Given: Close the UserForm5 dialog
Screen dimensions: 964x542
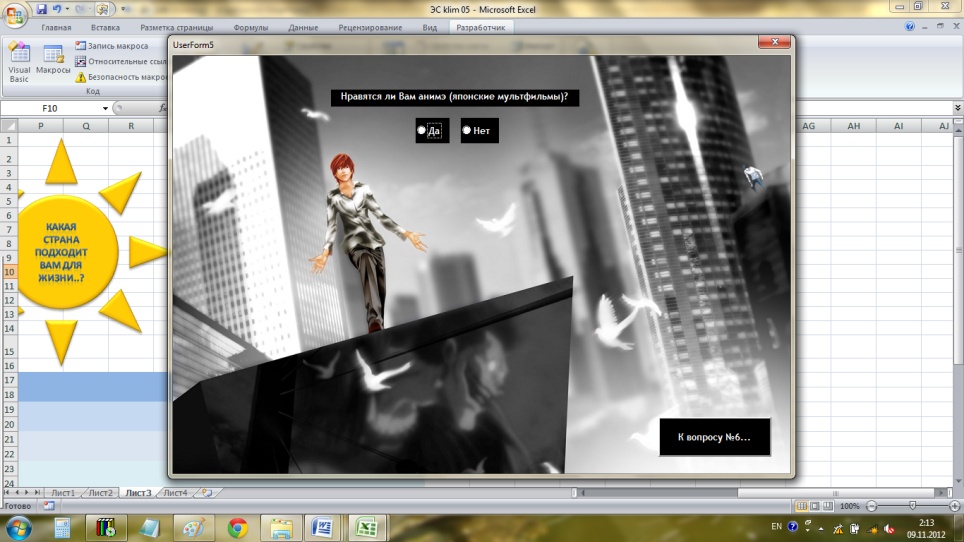Looking at the screenshot, I should point(774,42).
